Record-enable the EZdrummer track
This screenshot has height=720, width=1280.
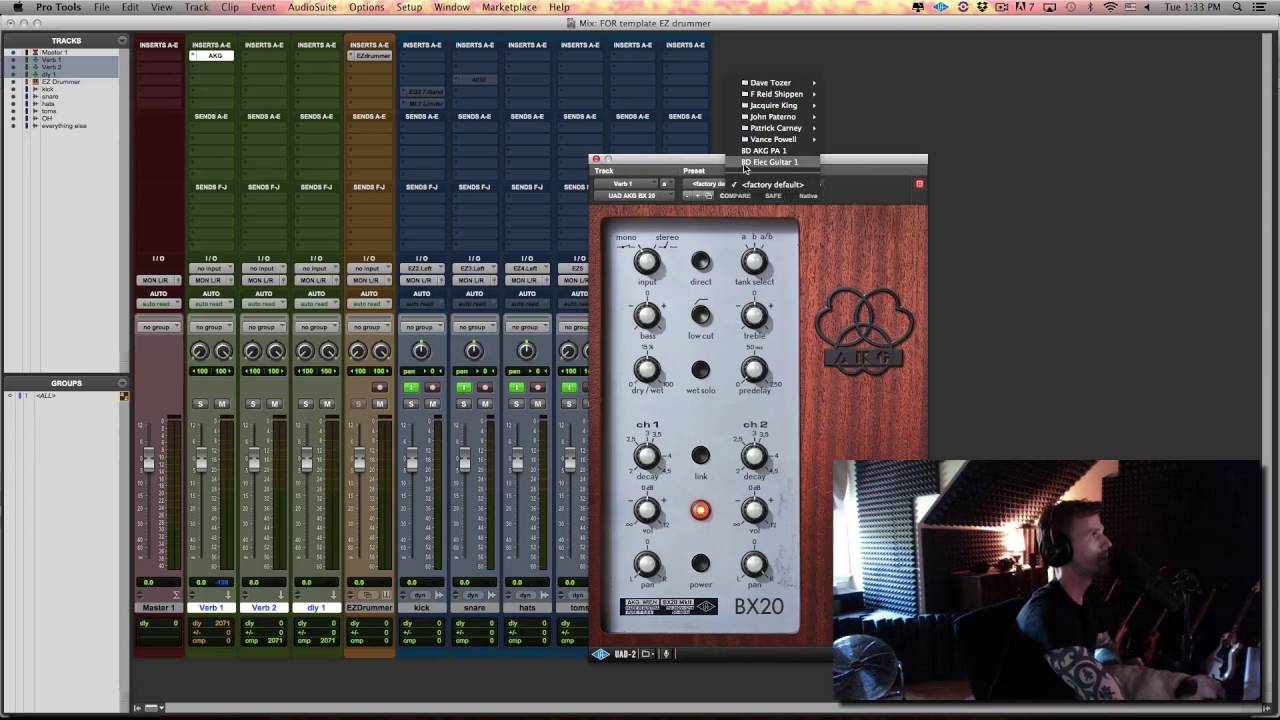(x=379, y=387)
